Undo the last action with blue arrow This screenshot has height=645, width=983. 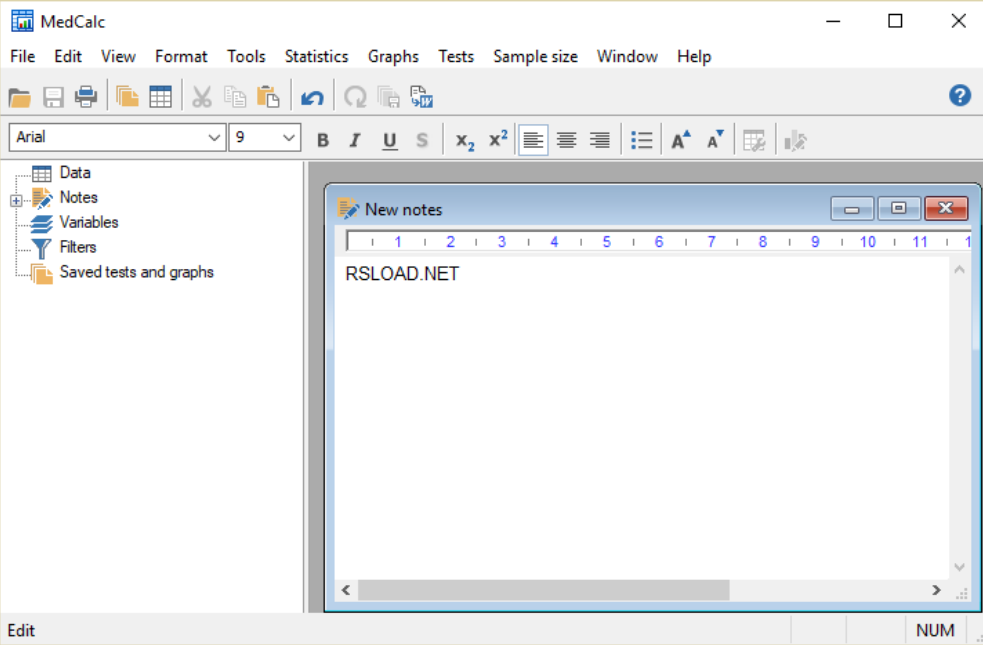point(312,97)
